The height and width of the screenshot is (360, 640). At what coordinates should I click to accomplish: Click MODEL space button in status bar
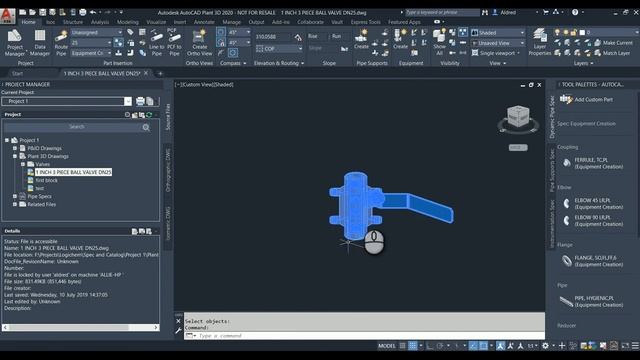tap(387, 346)
